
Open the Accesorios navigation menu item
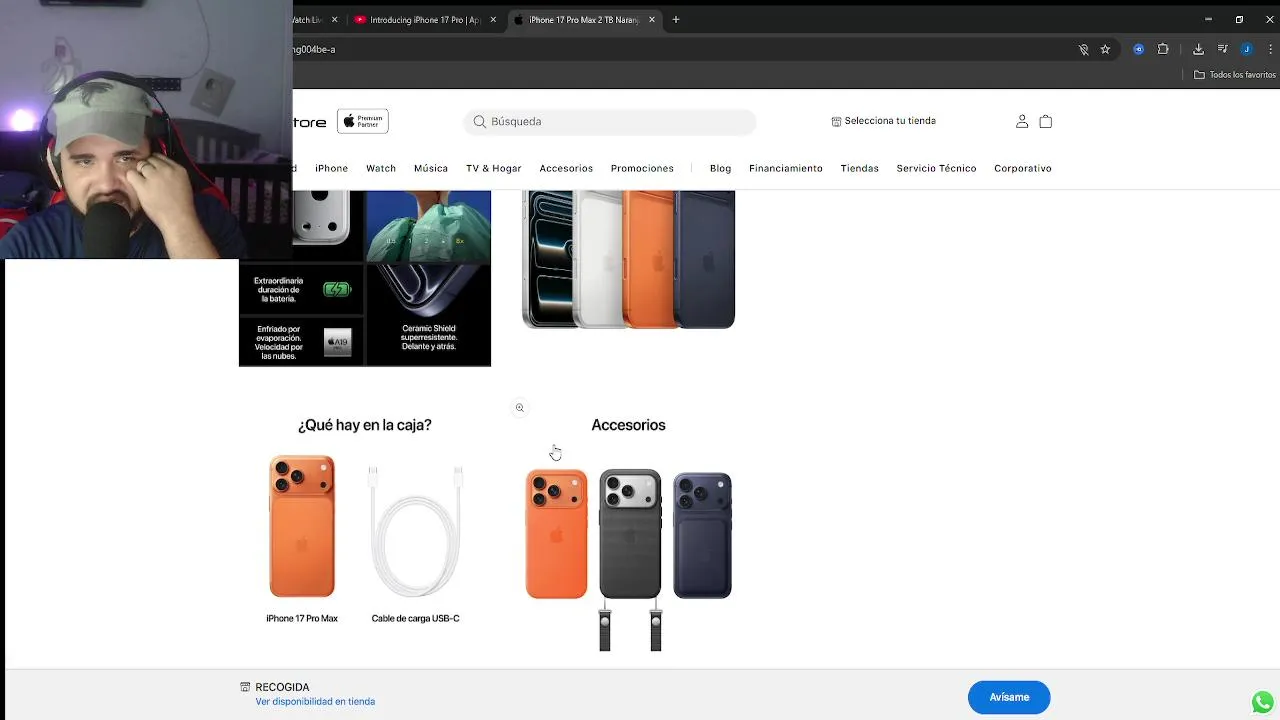click(566, 168)
